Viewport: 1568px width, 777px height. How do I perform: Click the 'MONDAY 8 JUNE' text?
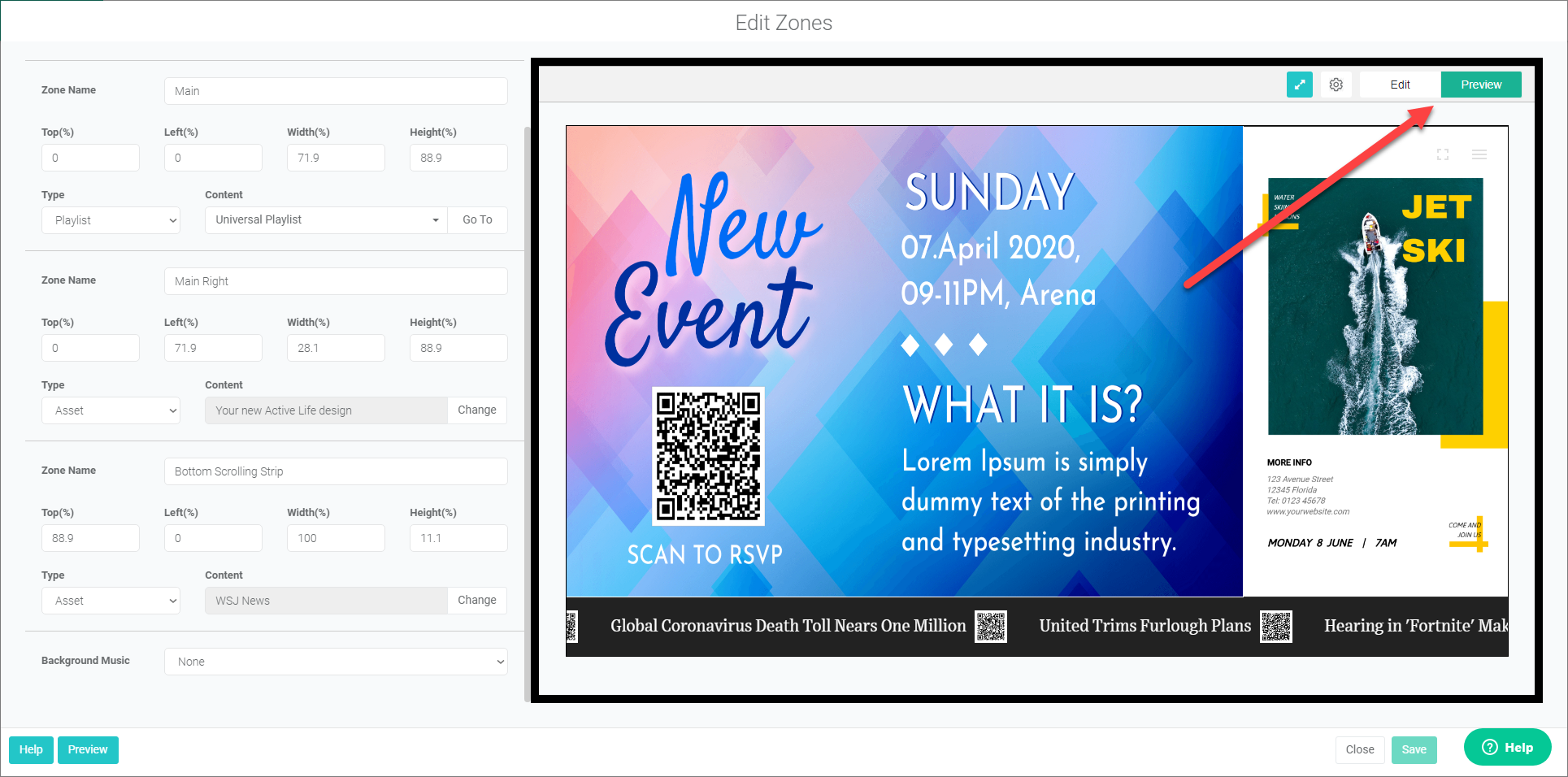coord(1310,543)
